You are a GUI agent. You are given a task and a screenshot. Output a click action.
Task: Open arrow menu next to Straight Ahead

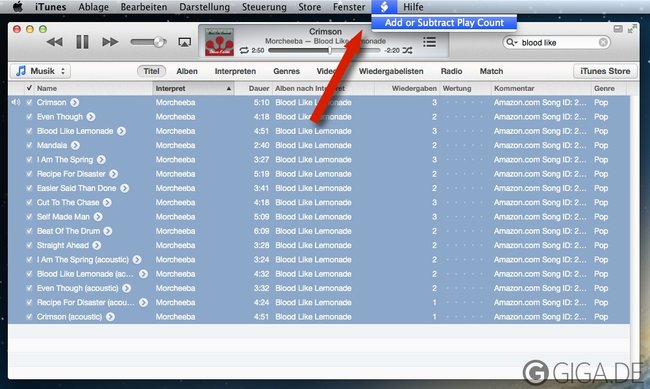[97, 246]
